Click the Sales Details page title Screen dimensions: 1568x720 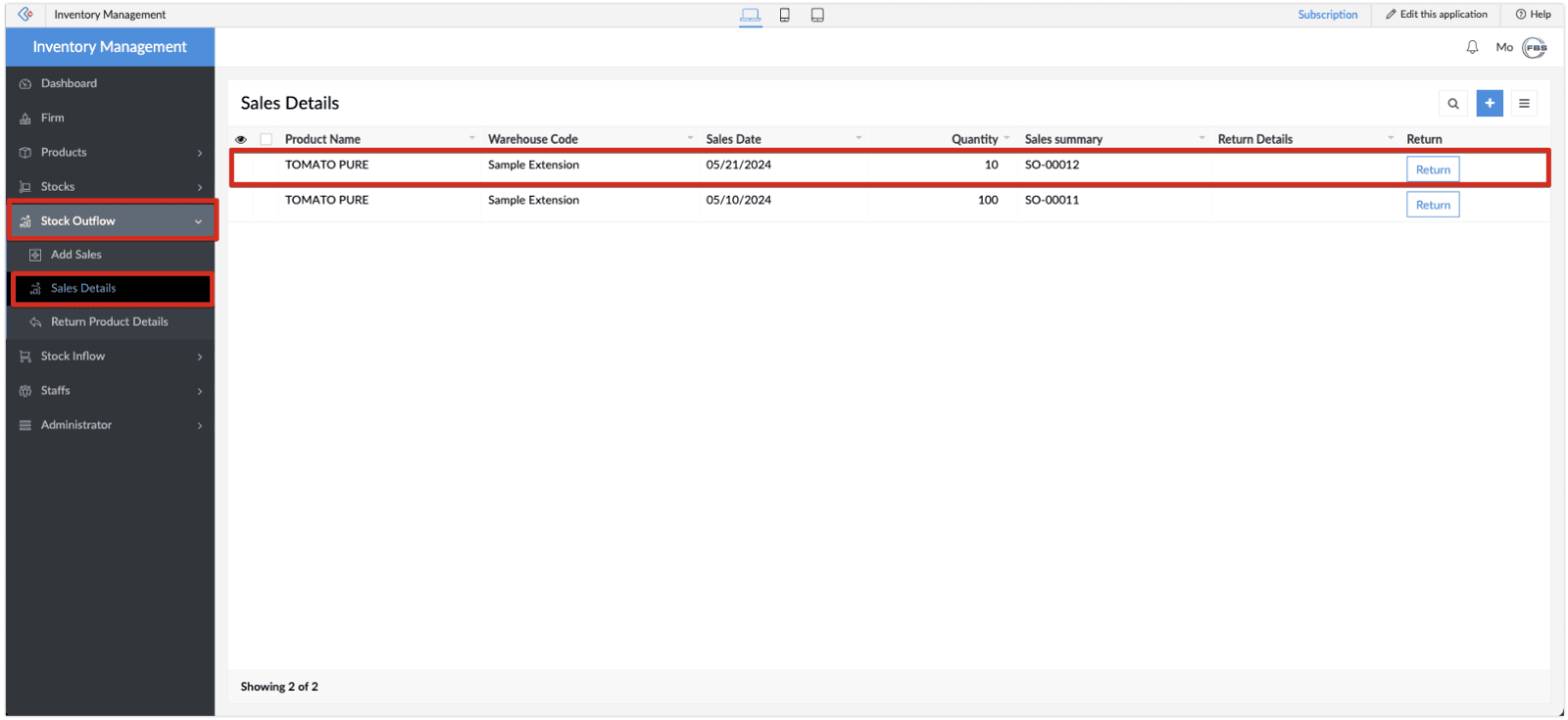[x=290, y=103]
